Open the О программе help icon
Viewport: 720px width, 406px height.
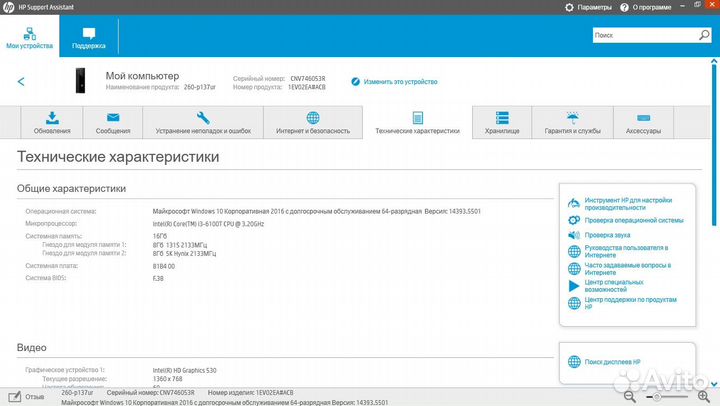(x=624, y=7)
